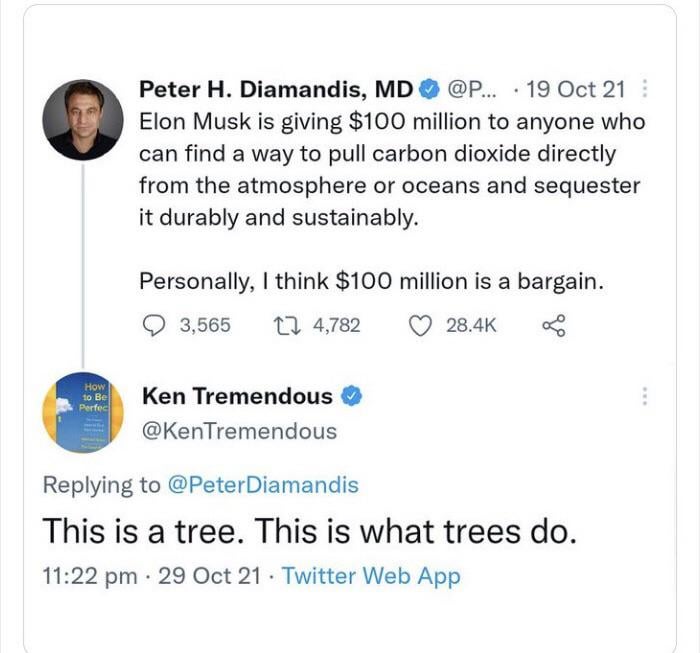Image resolution: width=700 pixels, height=653 pixels.
Task: Click the 4,782 retweets count
Action: click(x=331, y=325)
